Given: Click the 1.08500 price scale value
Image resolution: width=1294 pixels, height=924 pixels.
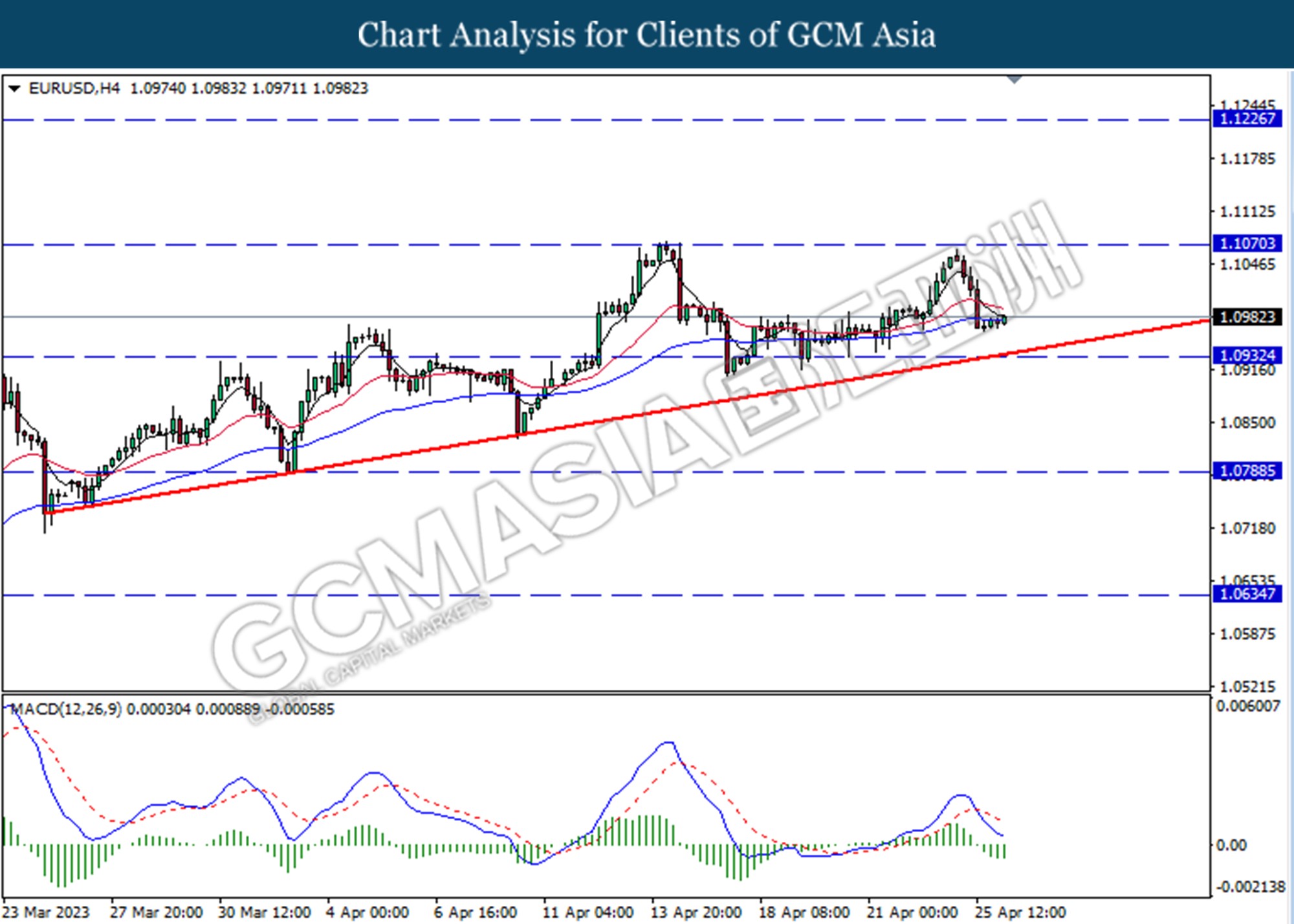Looking at the screenshot, I should click(x=1247, y=423).
